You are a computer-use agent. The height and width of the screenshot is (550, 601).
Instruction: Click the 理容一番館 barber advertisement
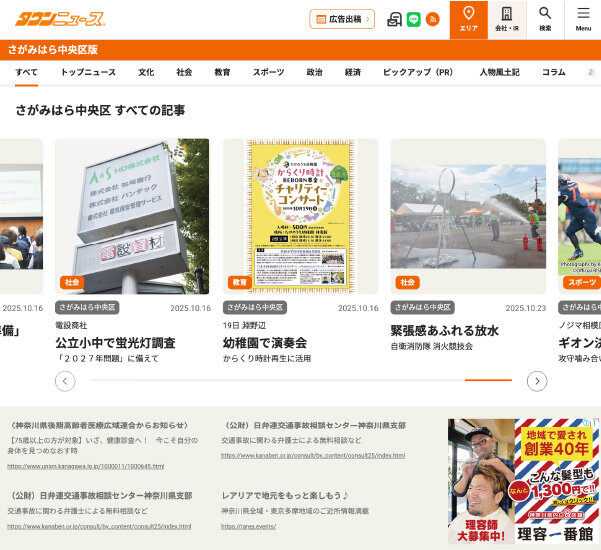click(524, 481)
